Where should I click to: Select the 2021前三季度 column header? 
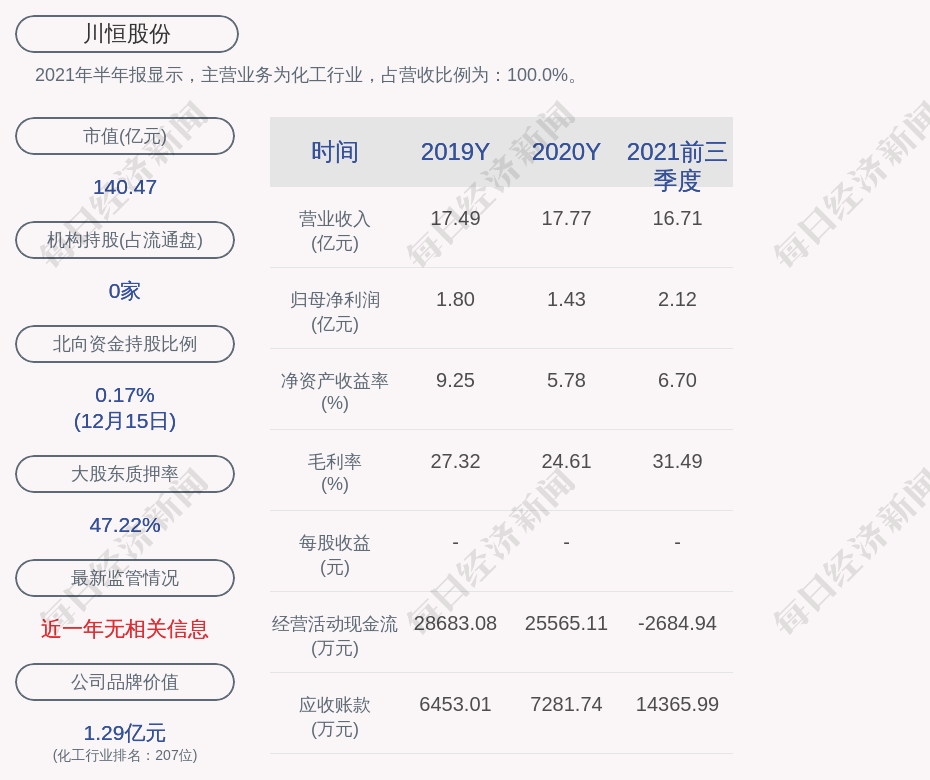coord(677,166)
